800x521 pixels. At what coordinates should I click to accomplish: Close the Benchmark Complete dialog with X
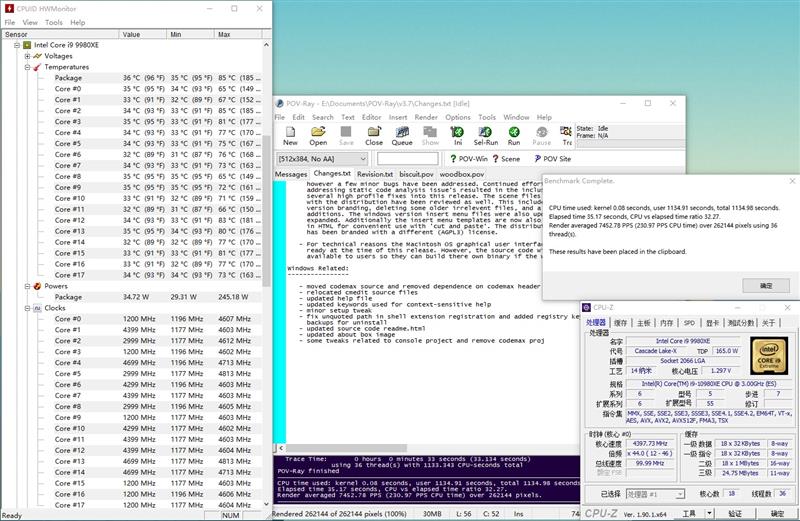pos(792,181)
